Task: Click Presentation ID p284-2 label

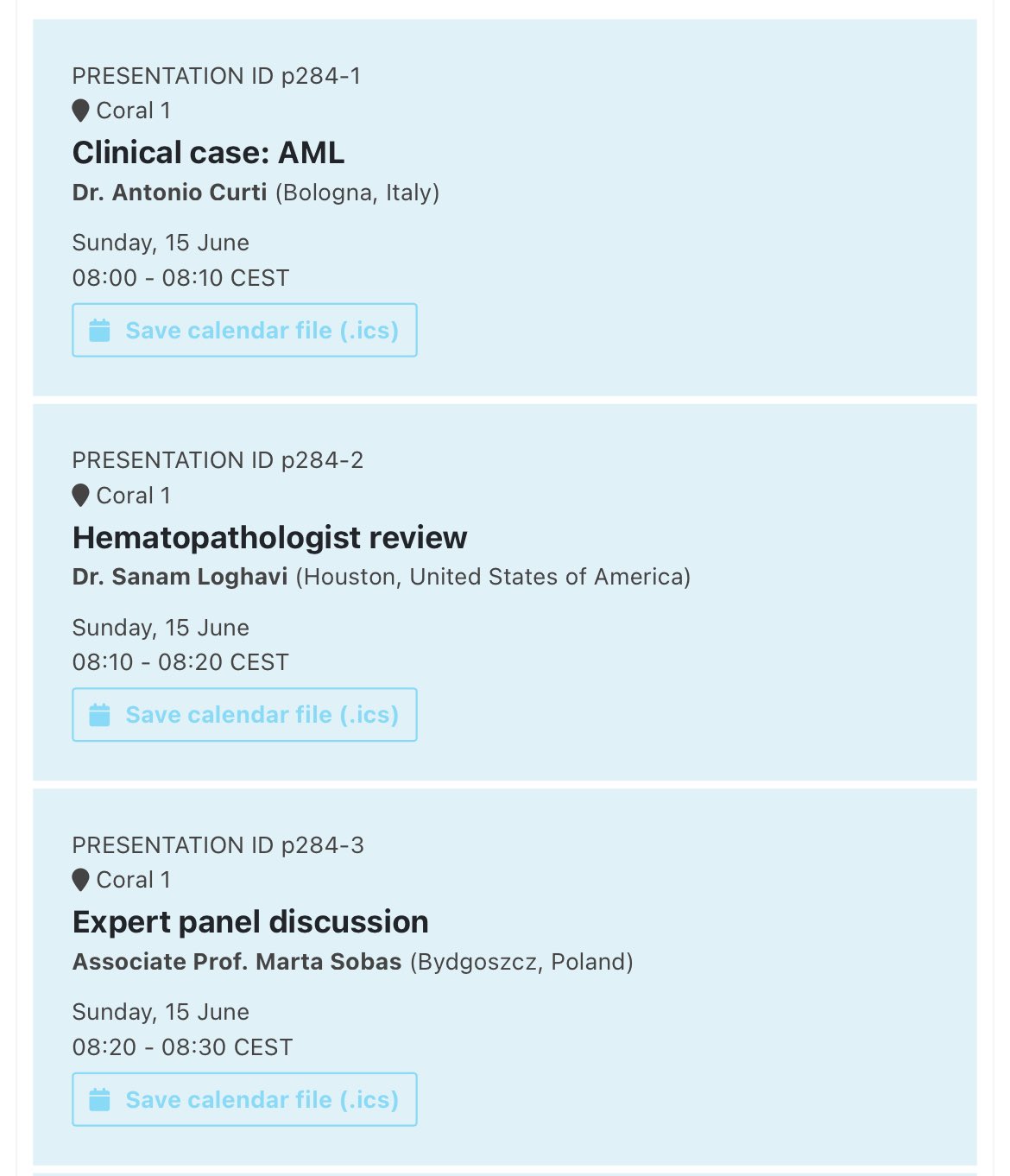Action: [x=218, y=460]
